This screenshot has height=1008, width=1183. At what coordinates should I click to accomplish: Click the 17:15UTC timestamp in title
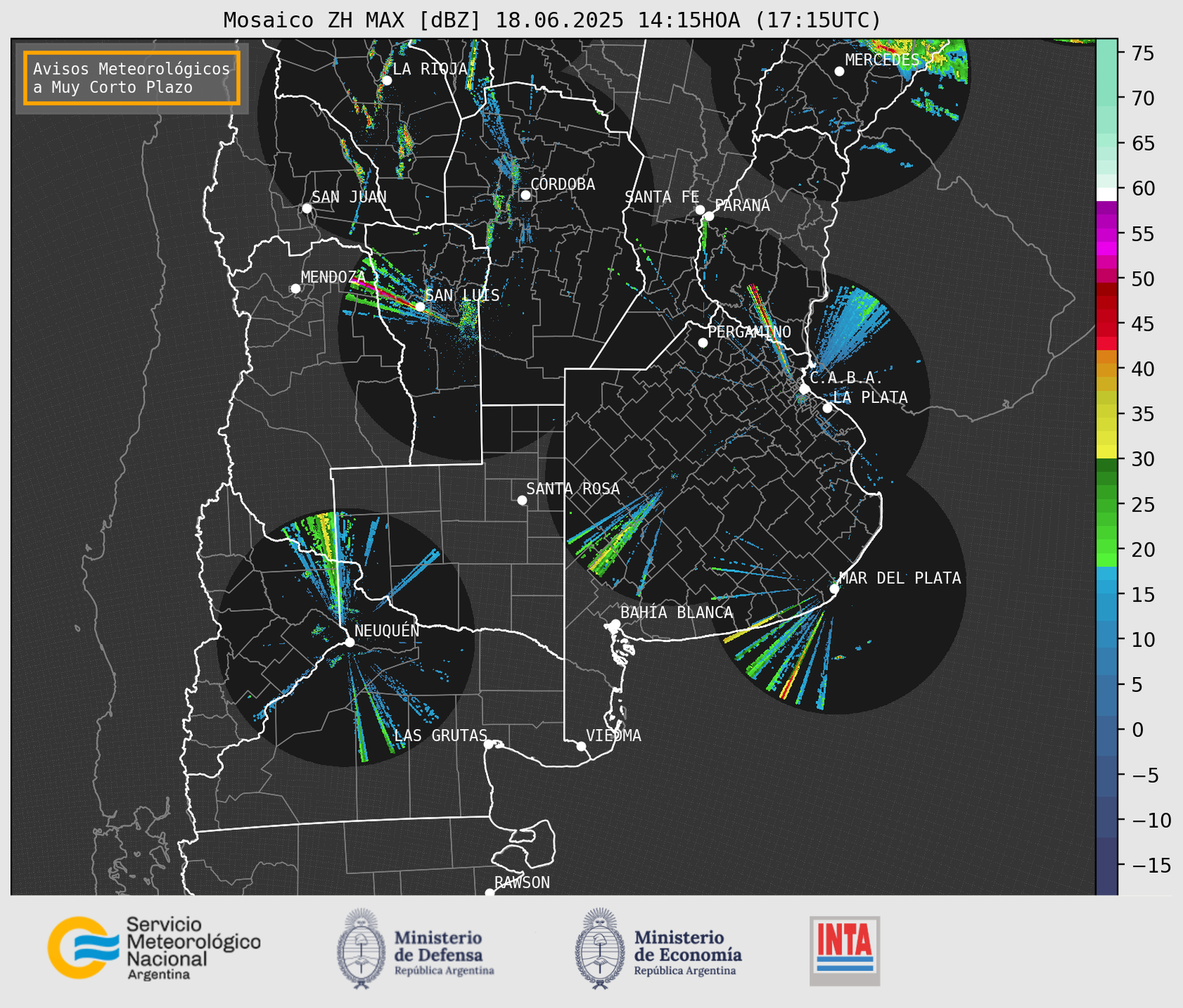click(818, 20)
